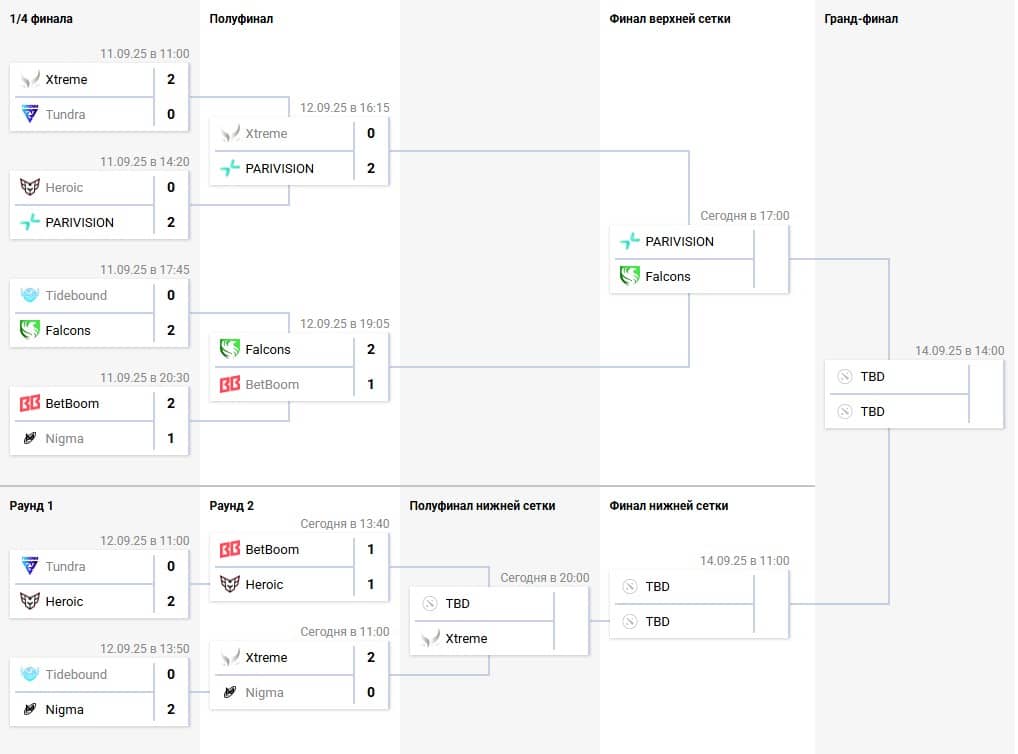
Task: Click the Гранд-финал column header
Action: coord(861,19)
